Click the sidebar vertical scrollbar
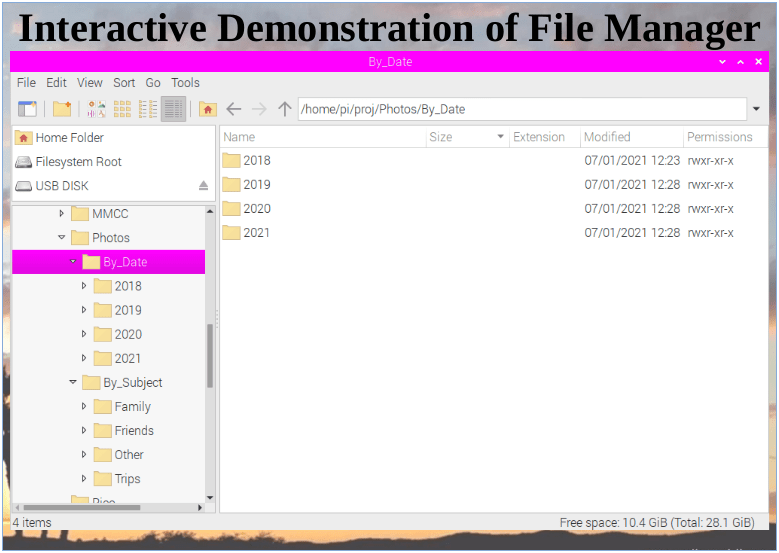Viewport: 779px width, 553px height. coord(210,355)
